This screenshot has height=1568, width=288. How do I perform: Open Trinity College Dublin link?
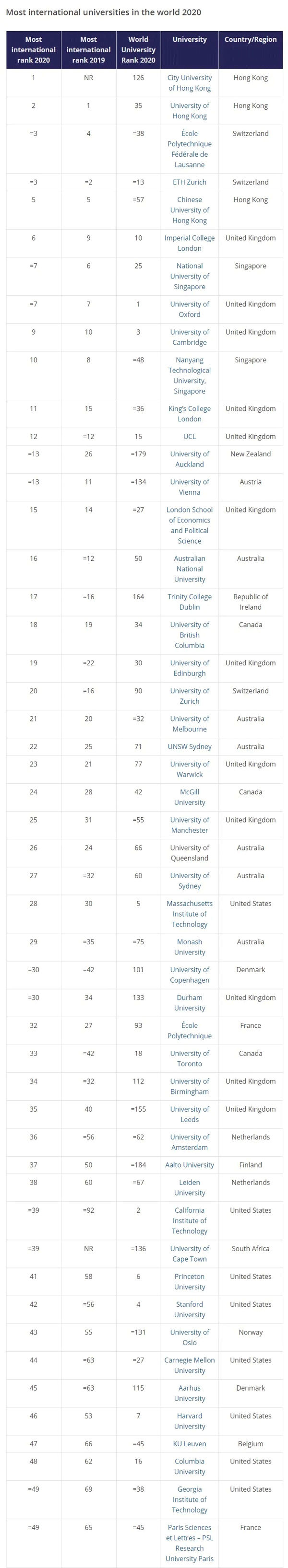point(190,602)
